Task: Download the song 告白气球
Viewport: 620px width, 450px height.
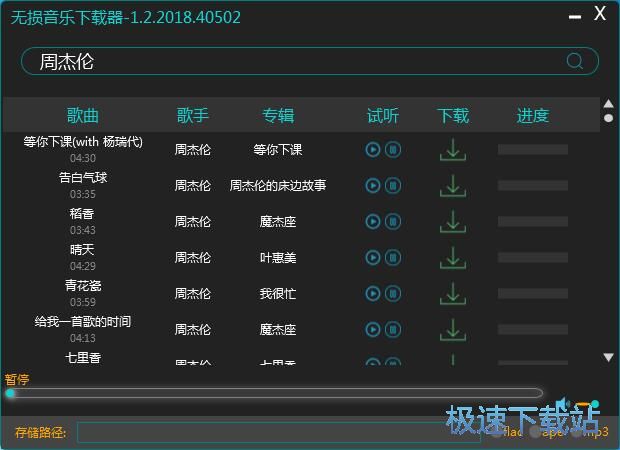Action: (453, 185)
